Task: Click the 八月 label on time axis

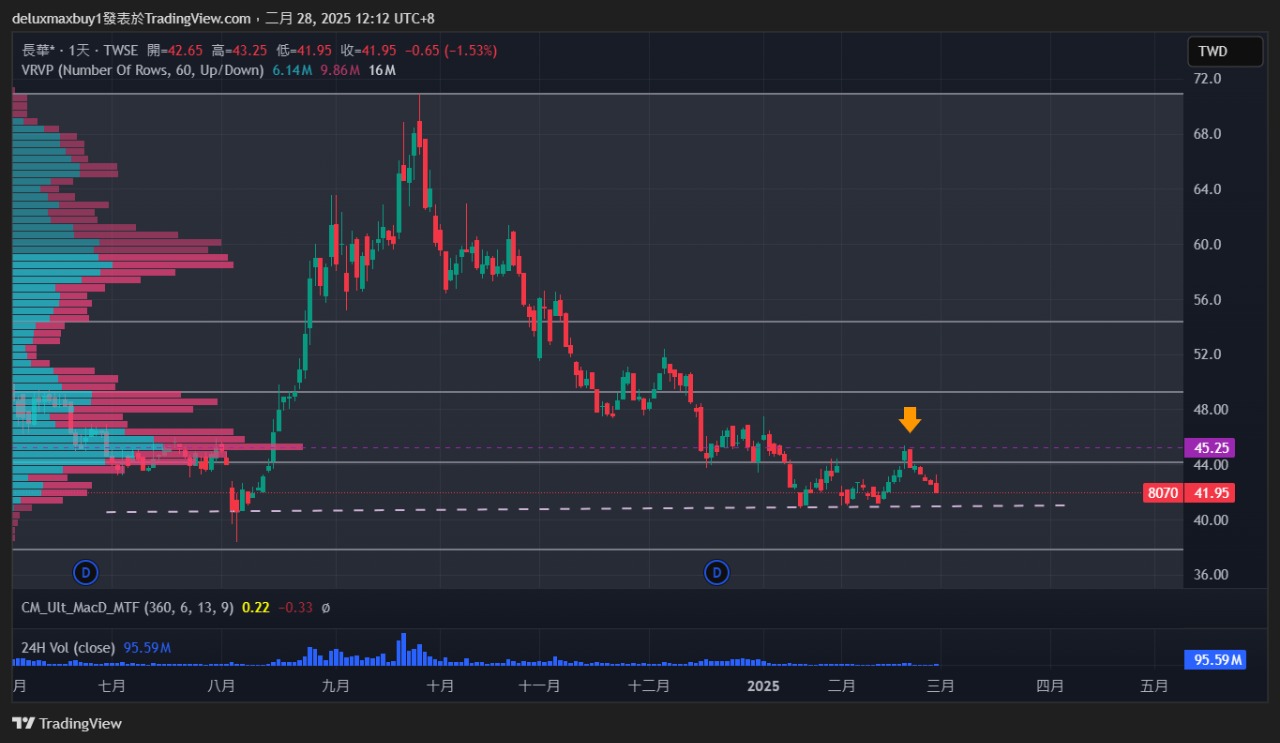Action: [x=221, y=686]
